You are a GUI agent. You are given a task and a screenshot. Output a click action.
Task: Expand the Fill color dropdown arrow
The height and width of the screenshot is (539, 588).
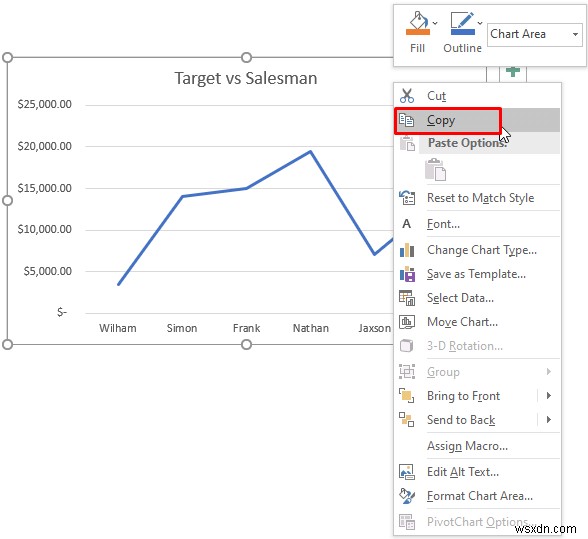(x=435, y=23)
